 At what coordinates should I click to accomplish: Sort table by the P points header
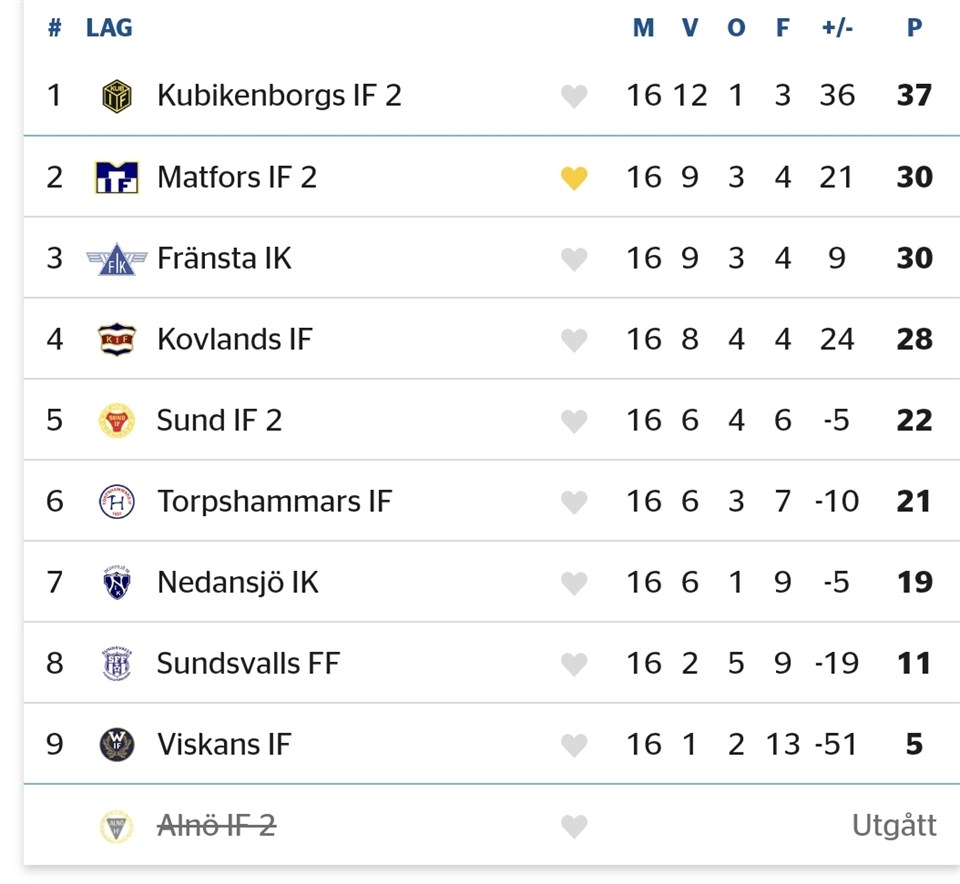pos(914,28)
